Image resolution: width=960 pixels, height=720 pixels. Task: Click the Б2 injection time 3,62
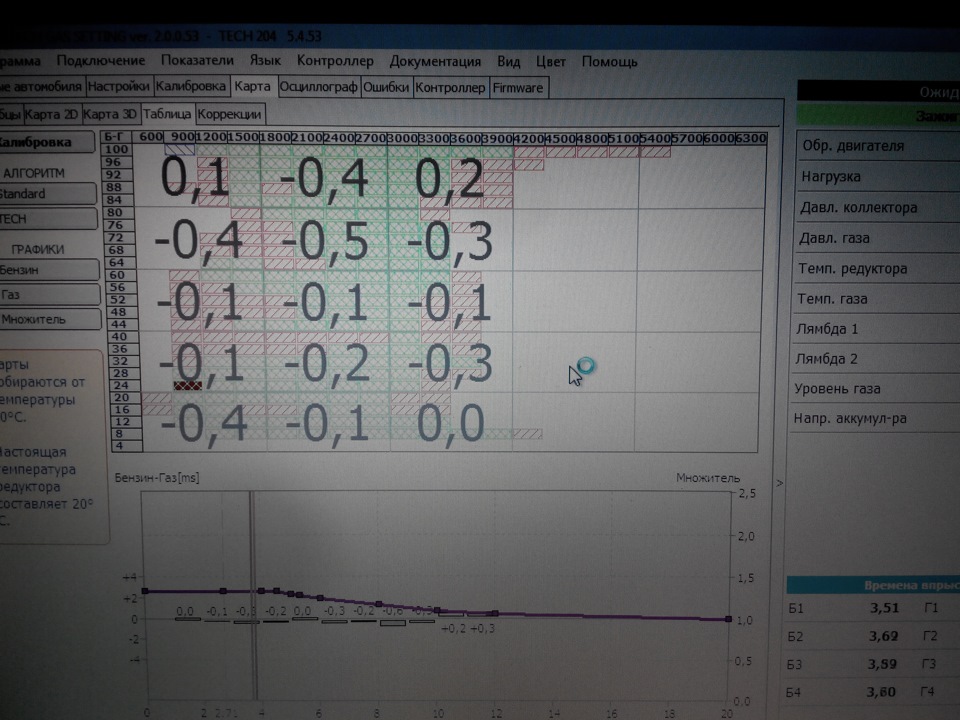[883, 636]
